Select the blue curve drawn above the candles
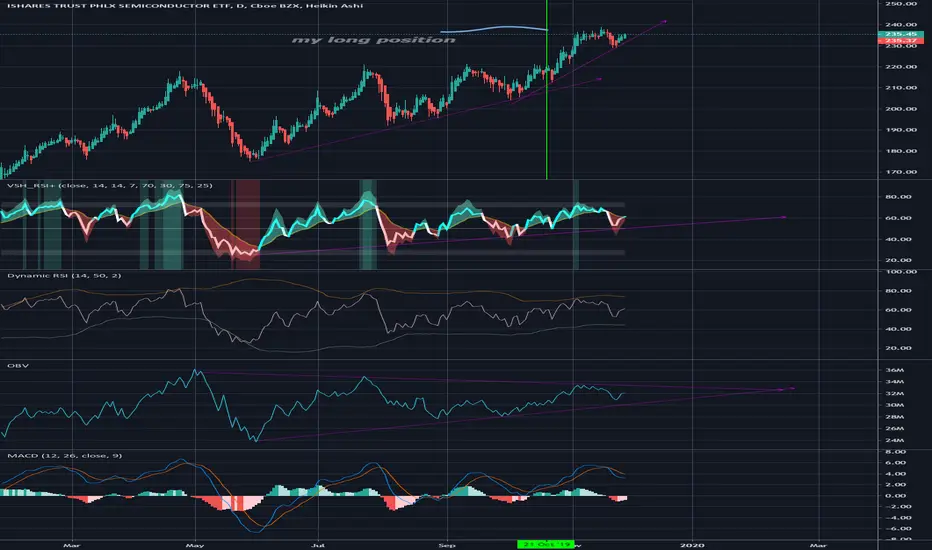Image resolution: width=932 pixels, height=550 pixels. click(x=493, y=29)
